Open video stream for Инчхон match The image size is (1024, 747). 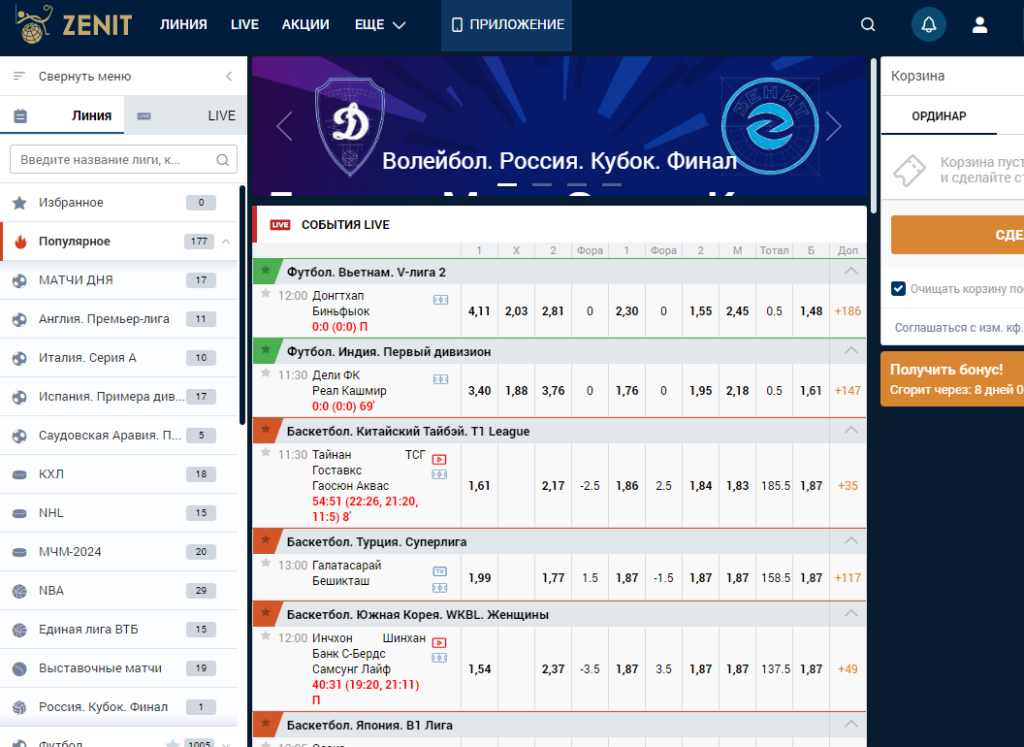(440, 643)
